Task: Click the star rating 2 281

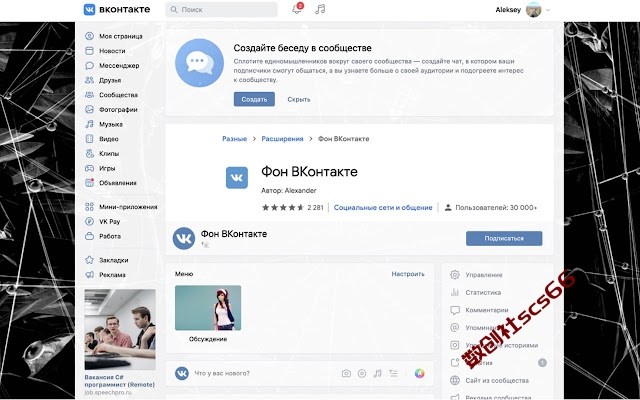Action: [293, 207]
